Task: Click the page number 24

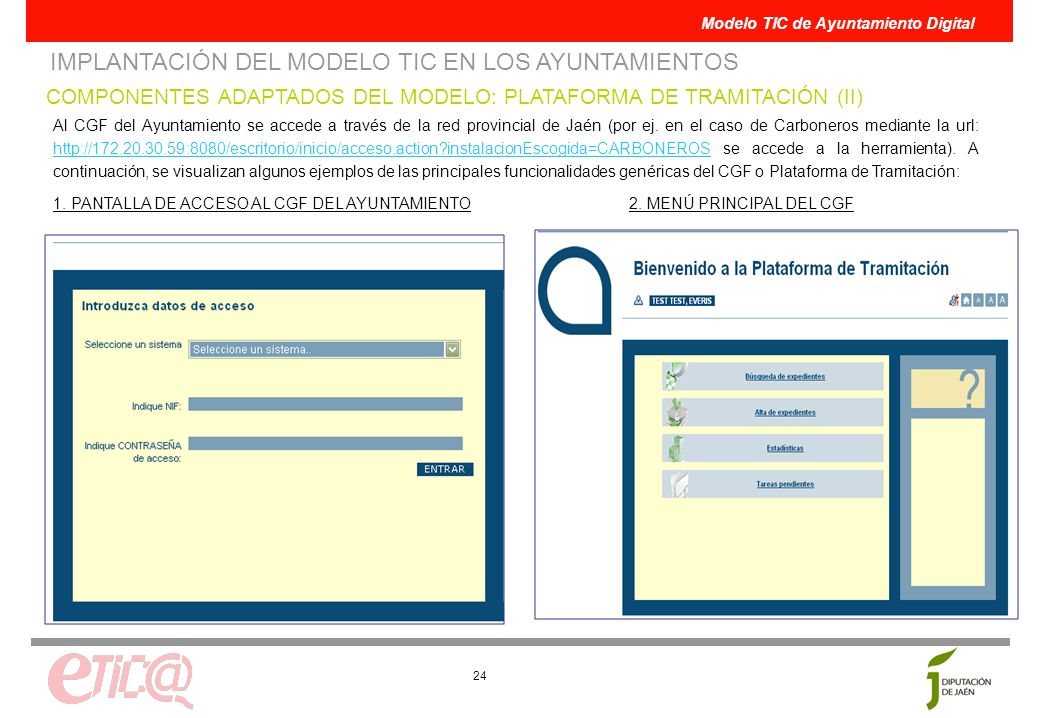Action: coord(480,676)
